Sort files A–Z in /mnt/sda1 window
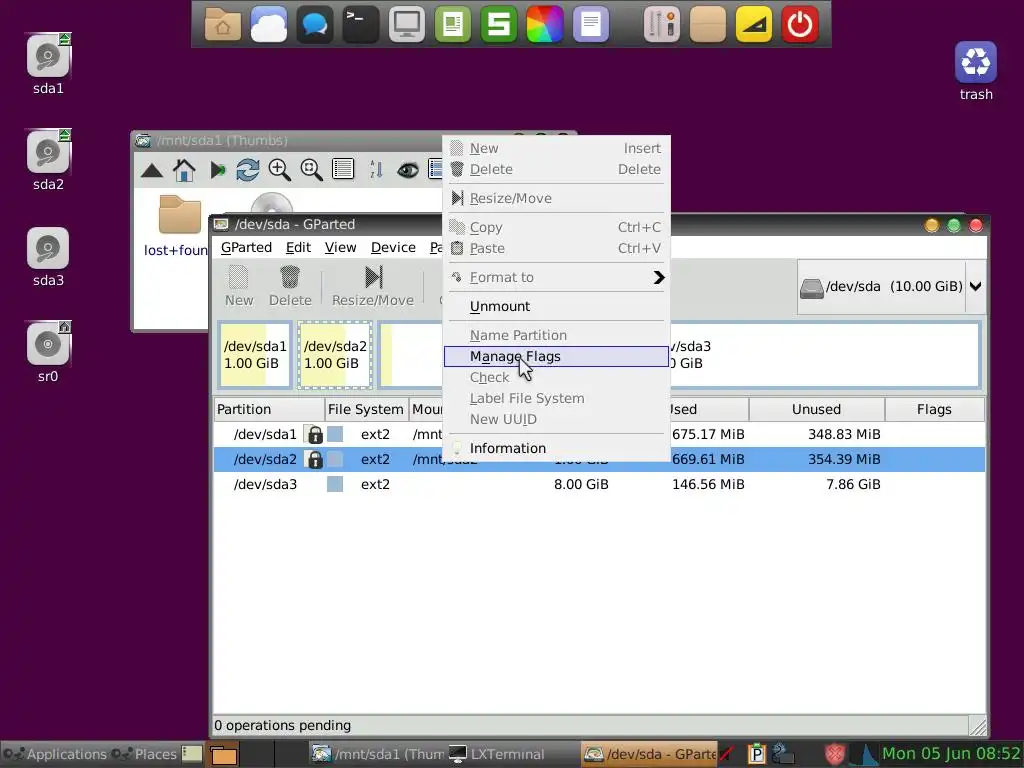The width and height of the screenshot is (1024, 768). 376,170
